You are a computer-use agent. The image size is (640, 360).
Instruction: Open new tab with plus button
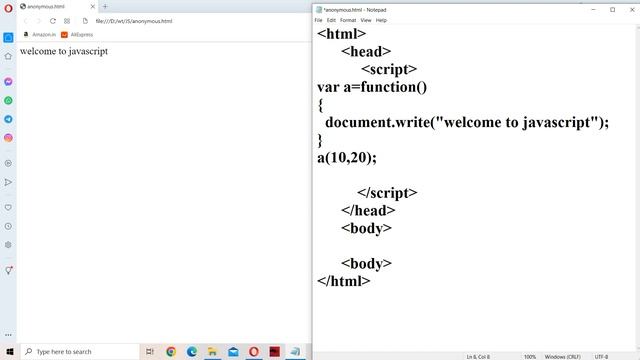coord(105,7)
